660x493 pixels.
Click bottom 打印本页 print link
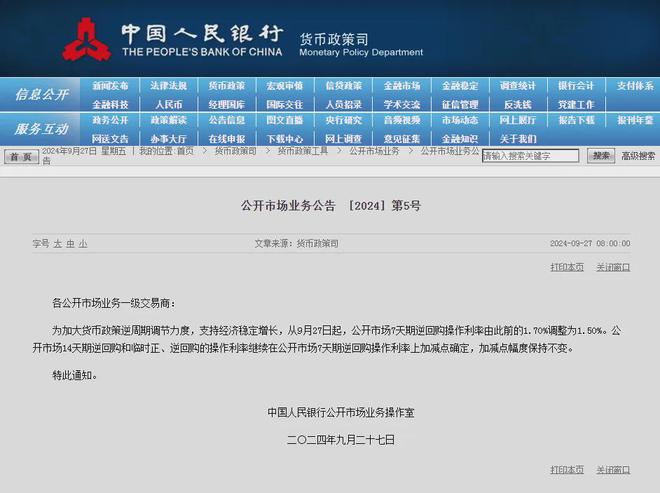[x=567, y=469]
